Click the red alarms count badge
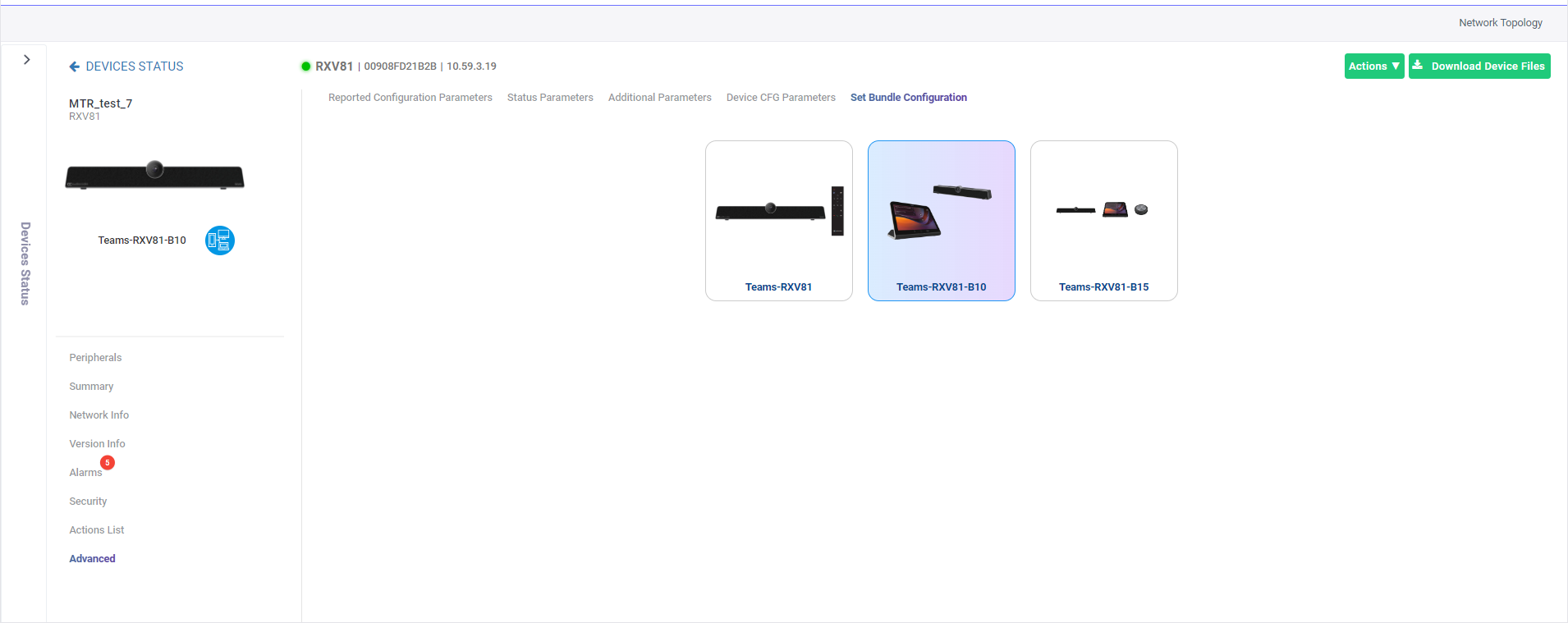This screenshot has height=623, width=1568. pyautogui.click(x=108, y=463)
